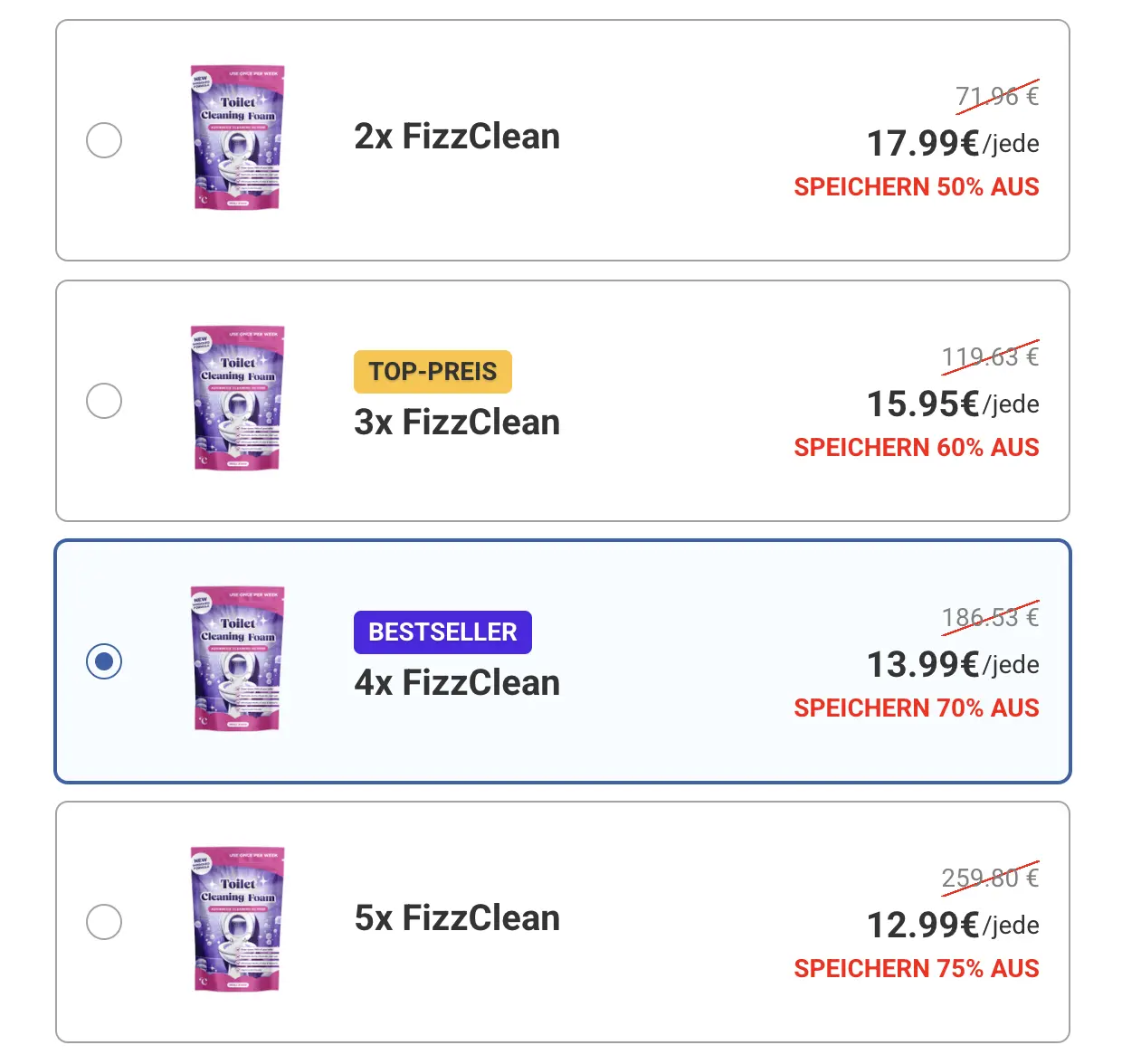
Task: Click SPEICHERN 50% AUS text
Action: point(916,187)
